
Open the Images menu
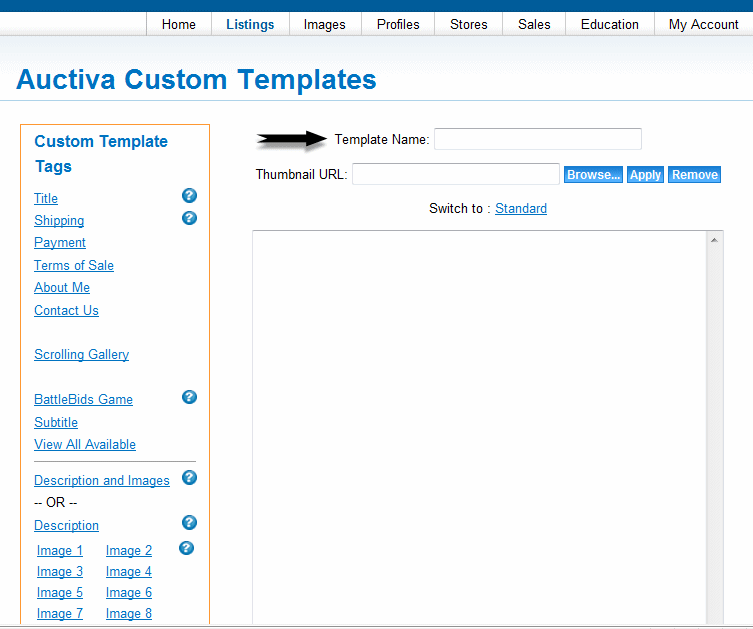click(325, 24)
